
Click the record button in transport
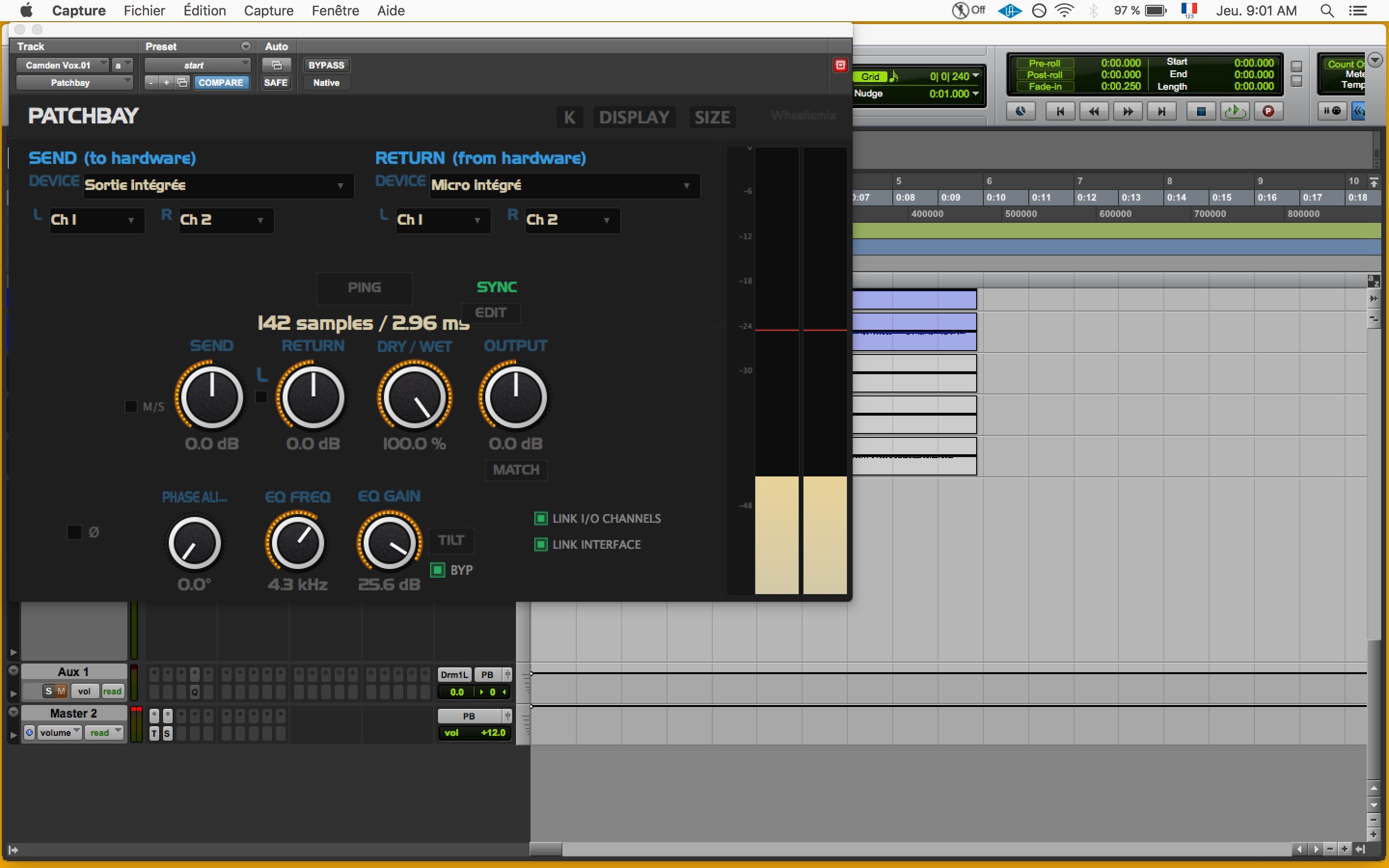click(x=1268, y=111)
